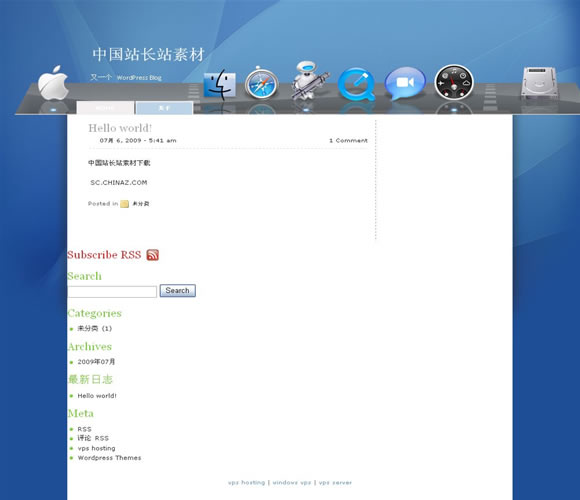Click the iChat video bubble icon

click(405, 83)
